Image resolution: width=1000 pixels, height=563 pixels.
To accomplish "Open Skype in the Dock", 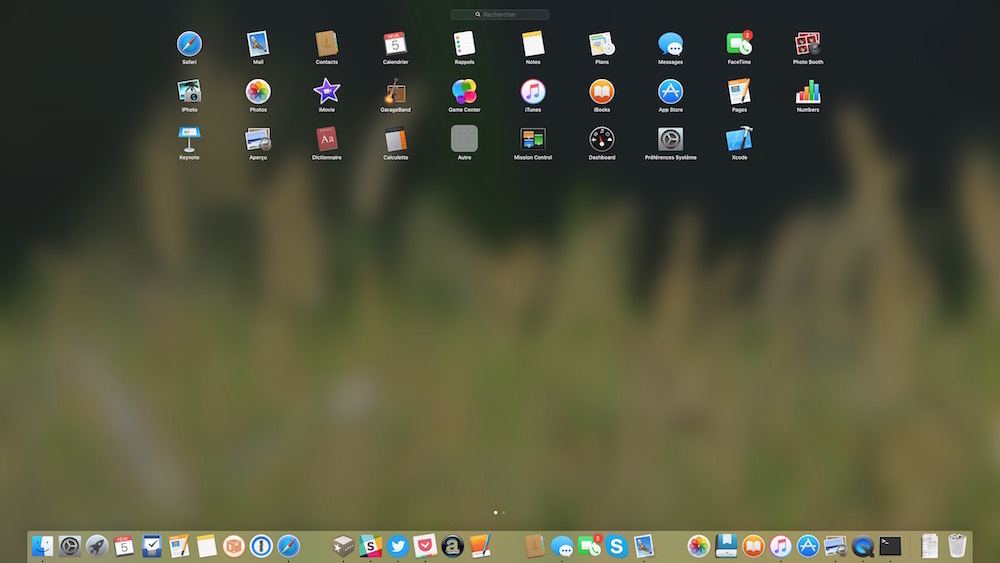I will pos(617,546).
